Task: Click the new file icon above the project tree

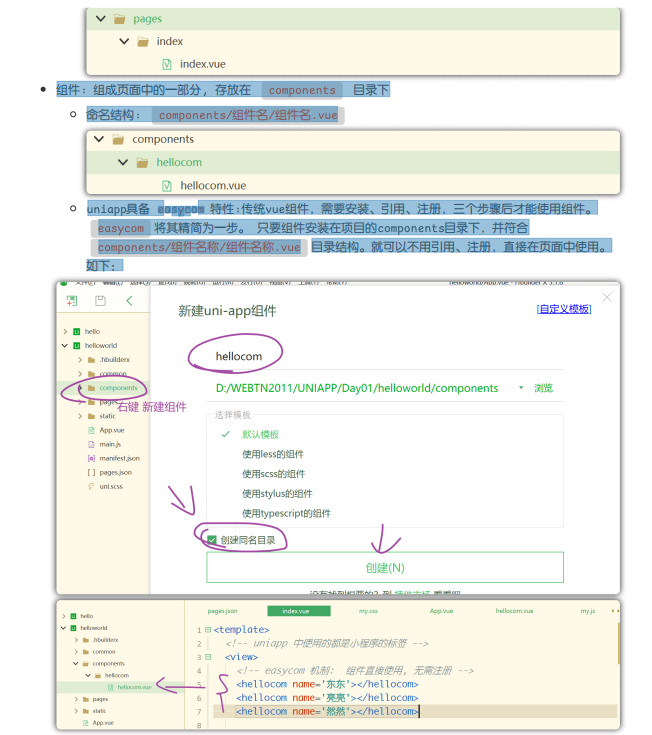Action: [72, 301]
